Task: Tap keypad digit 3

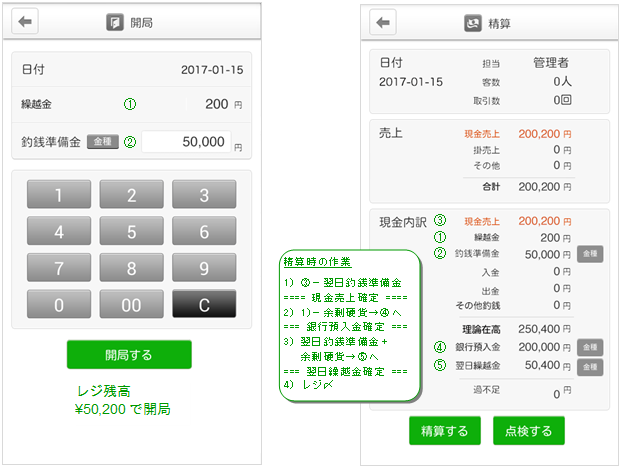Action: coord(204,194)
